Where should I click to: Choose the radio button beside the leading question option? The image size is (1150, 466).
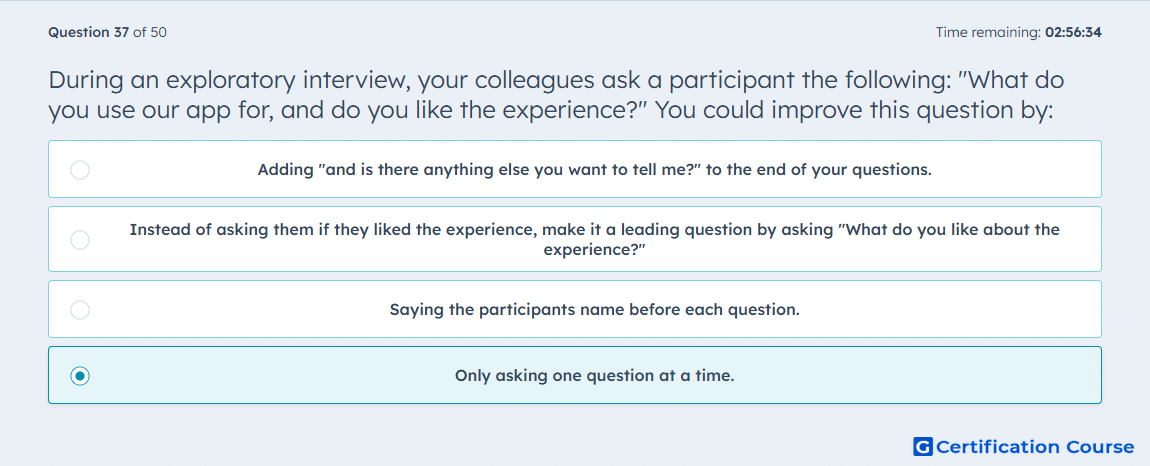tap(80, 240)
